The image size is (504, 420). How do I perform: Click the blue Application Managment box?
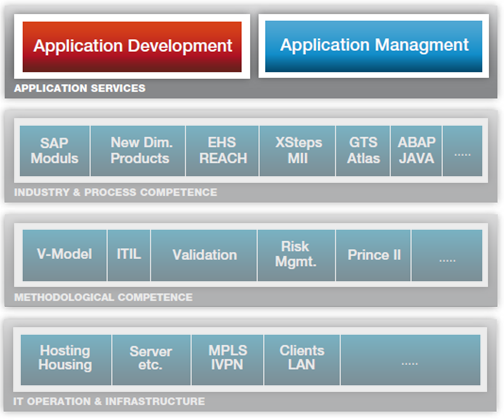point(374,46)
